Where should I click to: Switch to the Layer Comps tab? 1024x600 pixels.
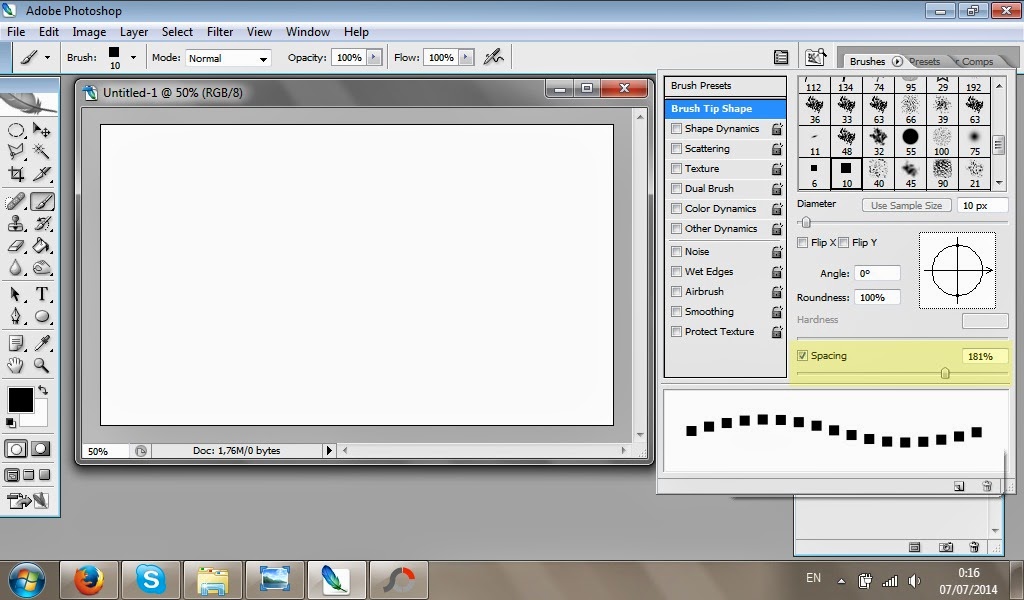(974, 61)
